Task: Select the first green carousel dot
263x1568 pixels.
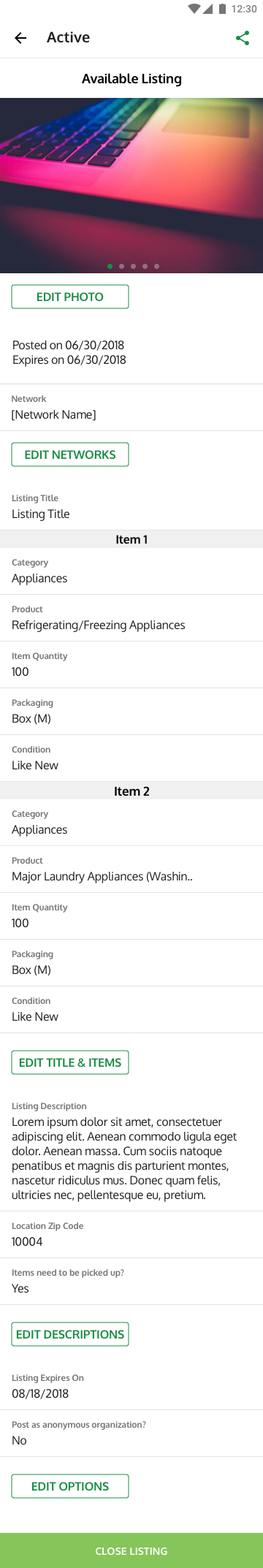Action: click(x=110, y=266)
